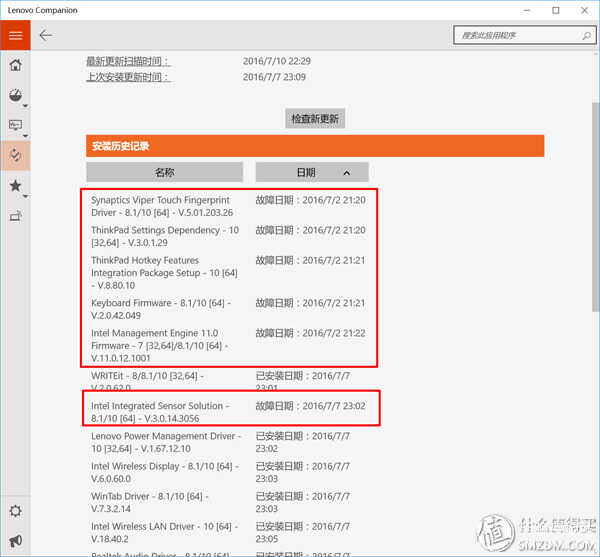Open the hamburger menu
Viewport: 600px width, 557px height.
tap(15, 35)
